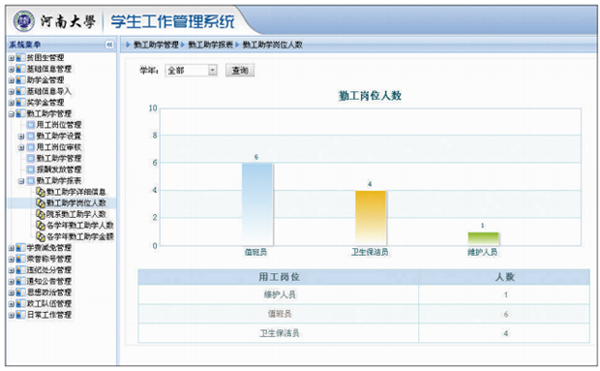
Task: Collapse the 勤工助学报表 tree node
Action: pos(21,181)
